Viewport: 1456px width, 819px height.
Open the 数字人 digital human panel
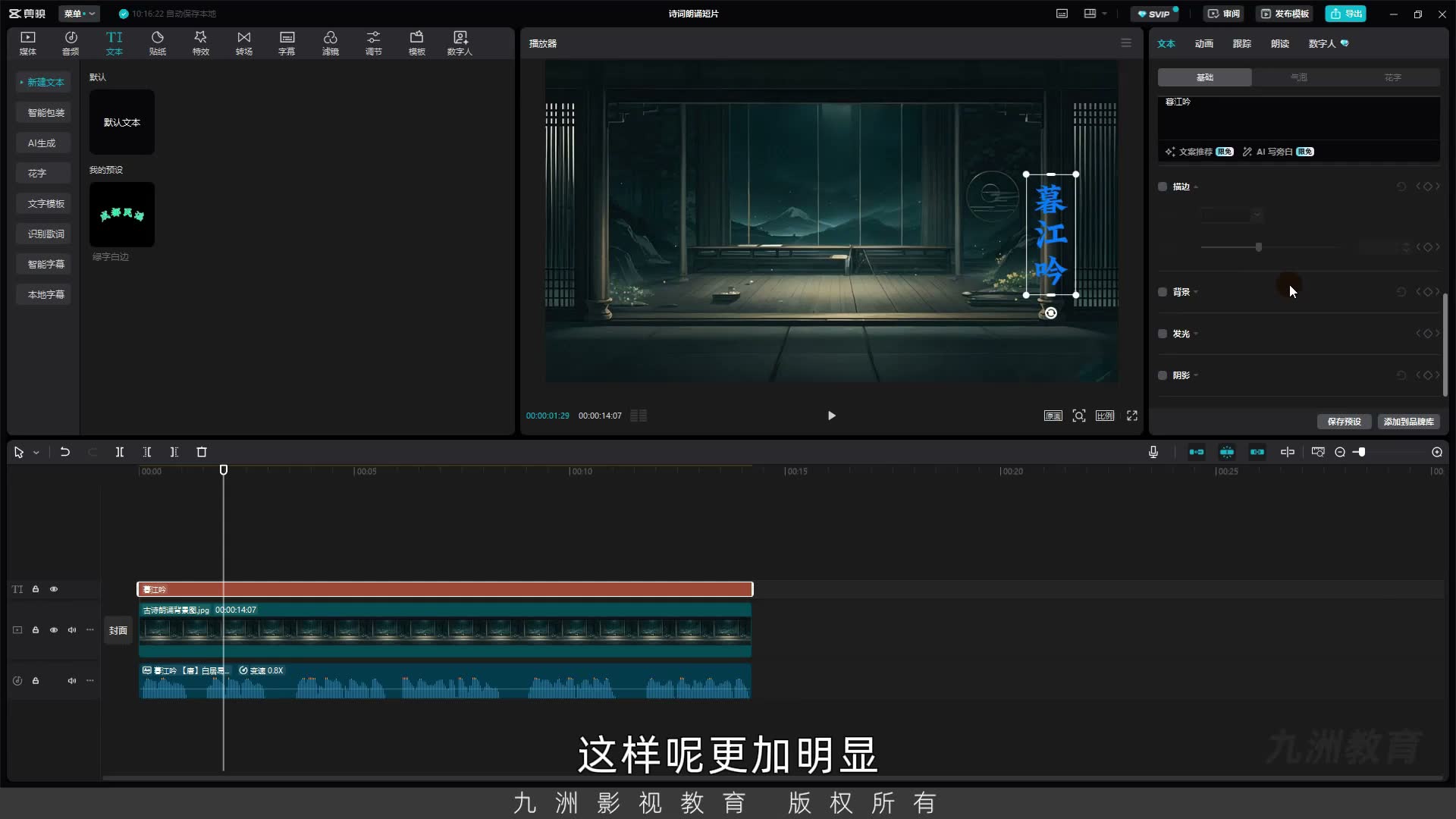[460, 43]
